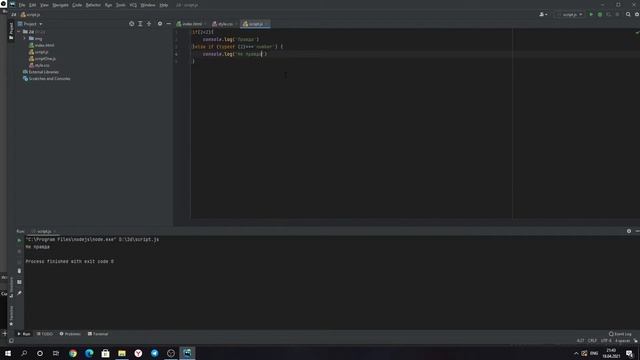Screen dimensions: 640x360
Task: Select script.js in project tree
Action: tap(38, 52)
